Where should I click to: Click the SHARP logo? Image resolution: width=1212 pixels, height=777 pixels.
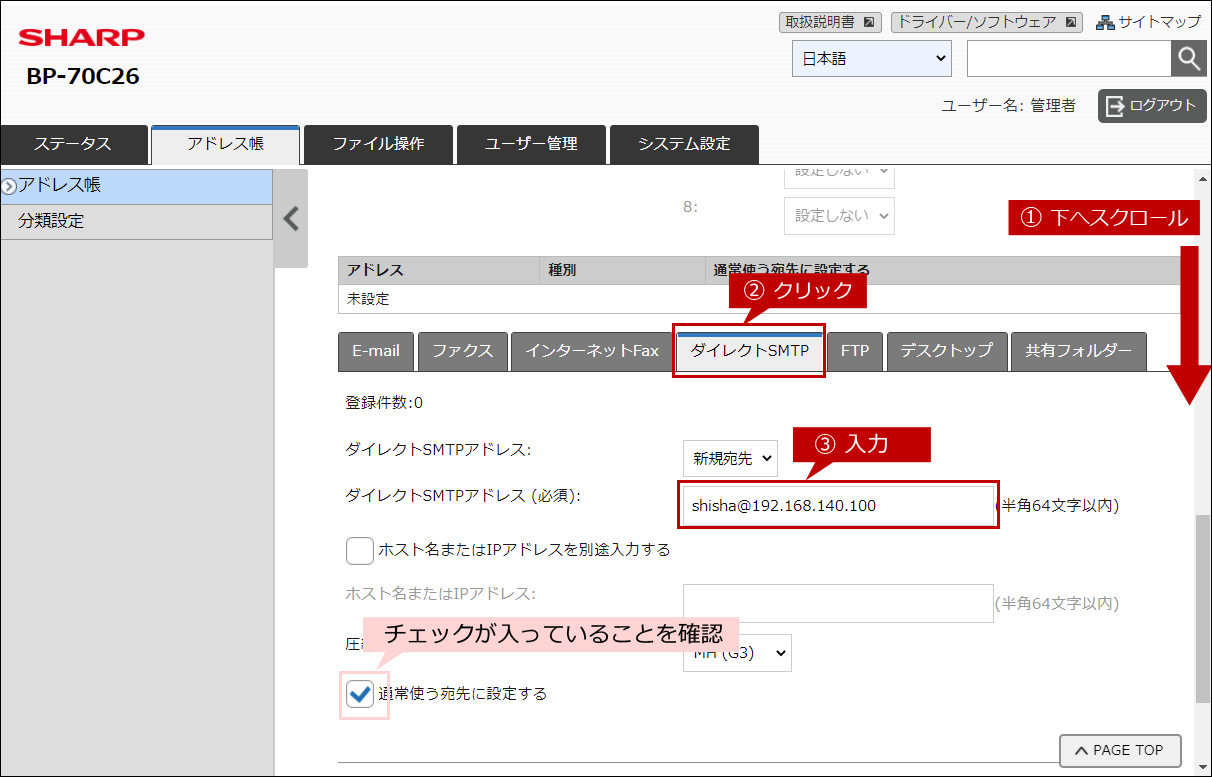click(81, 38)
